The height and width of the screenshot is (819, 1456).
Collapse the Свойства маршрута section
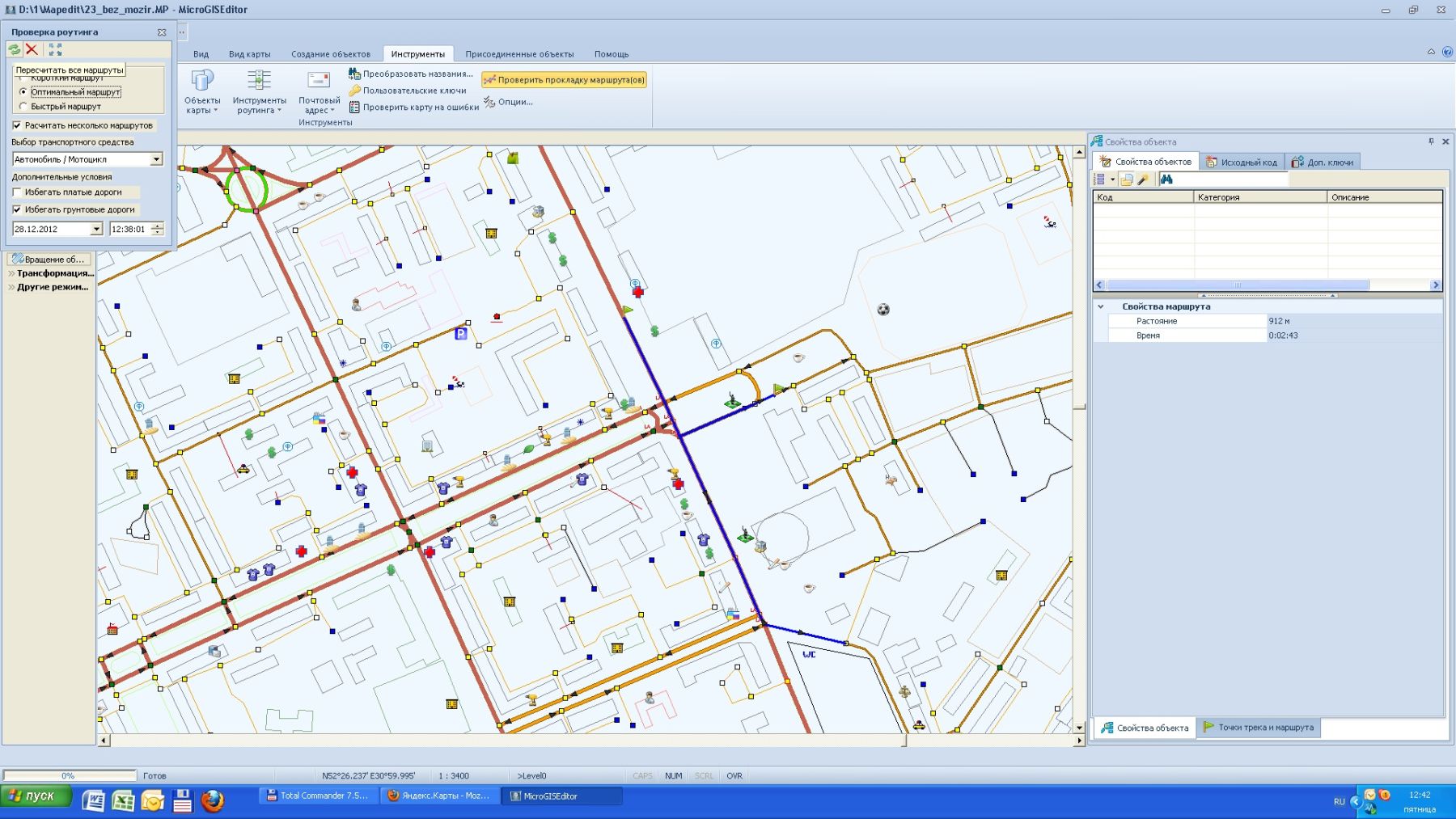(1101, 307)
